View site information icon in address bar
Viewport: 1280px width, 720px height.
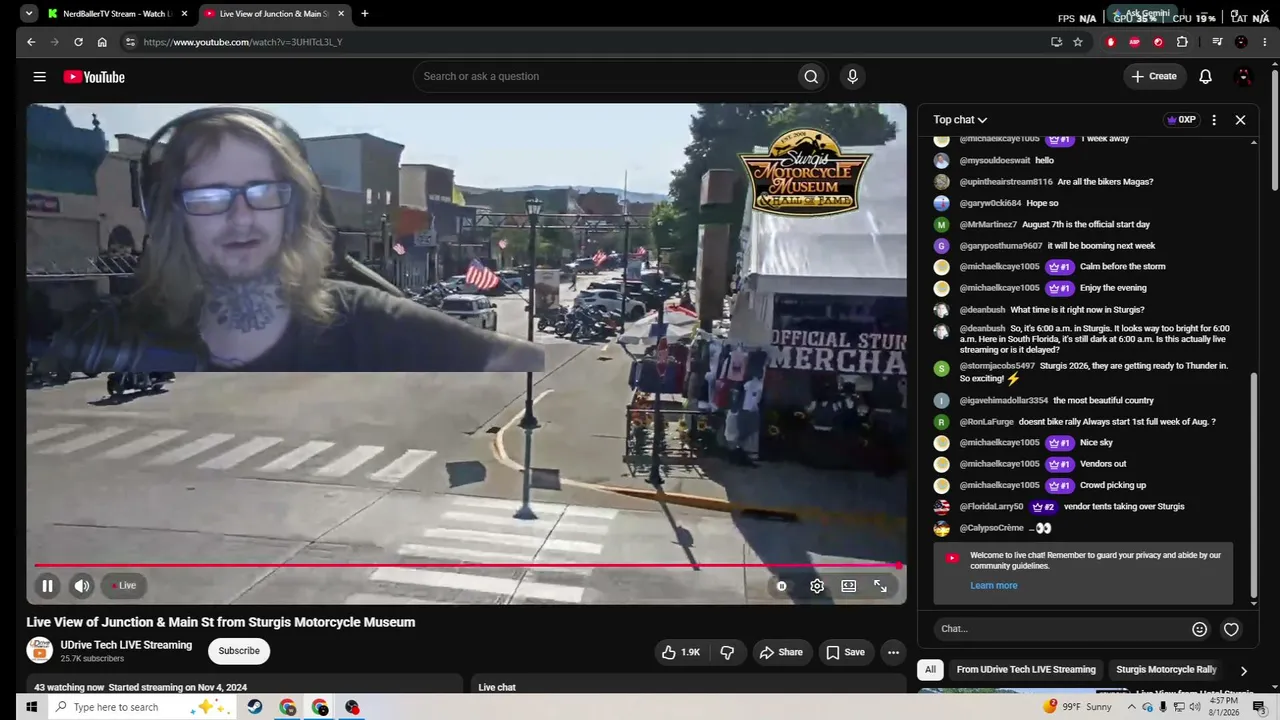(x=129, y=42)
